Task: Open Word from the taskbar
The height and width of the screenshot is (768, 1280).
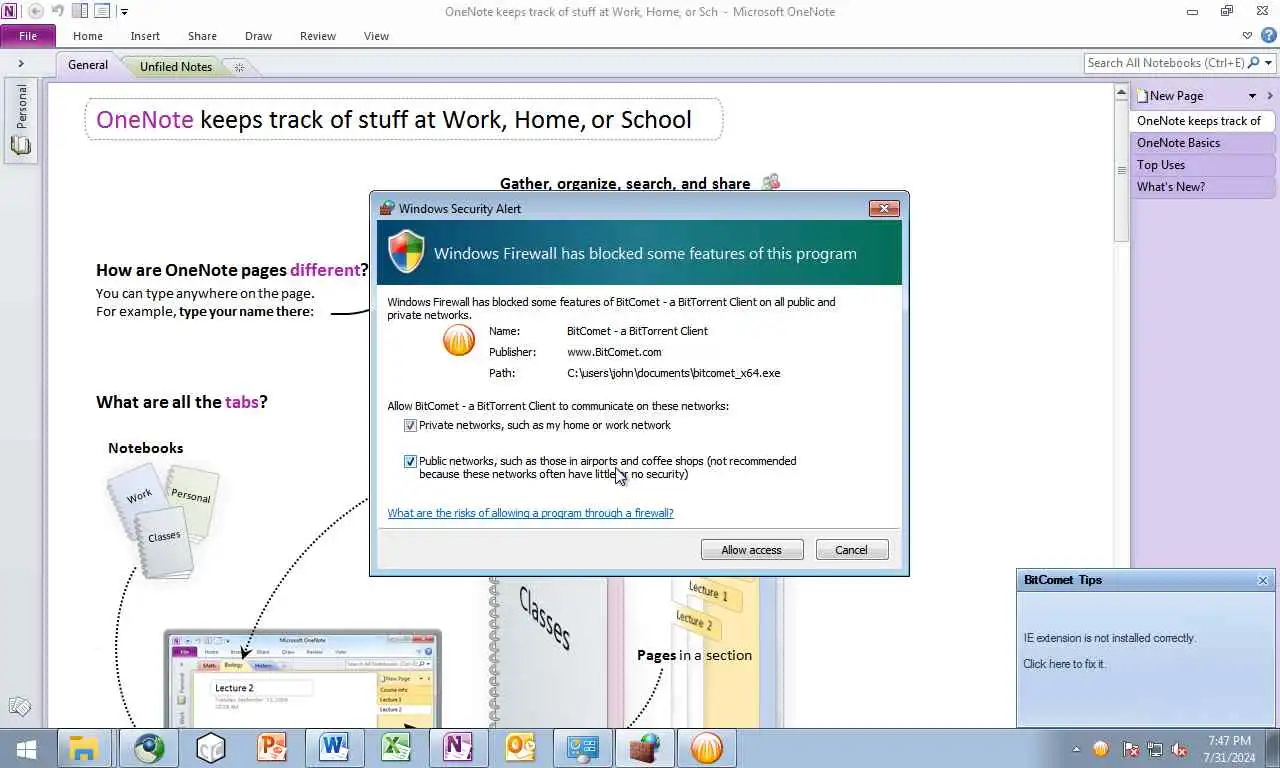Action: click(x=334, y=748)
